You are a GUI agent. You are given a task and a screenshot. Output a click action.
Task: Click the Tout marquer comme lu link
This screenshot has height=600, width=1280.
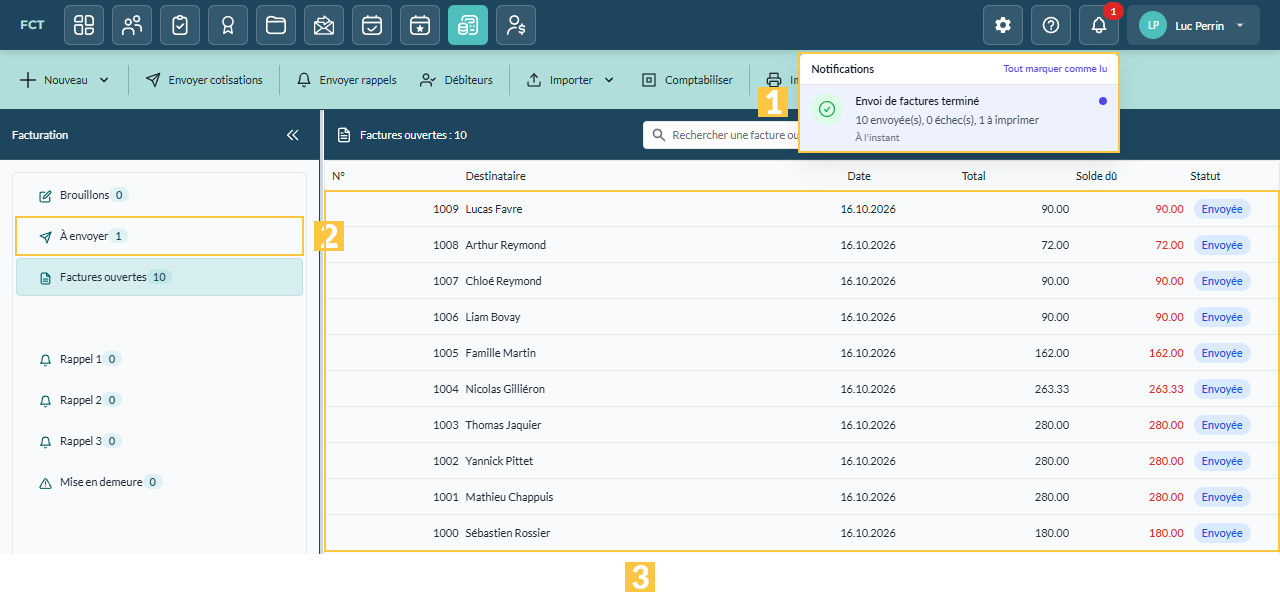pos(1055,69)
